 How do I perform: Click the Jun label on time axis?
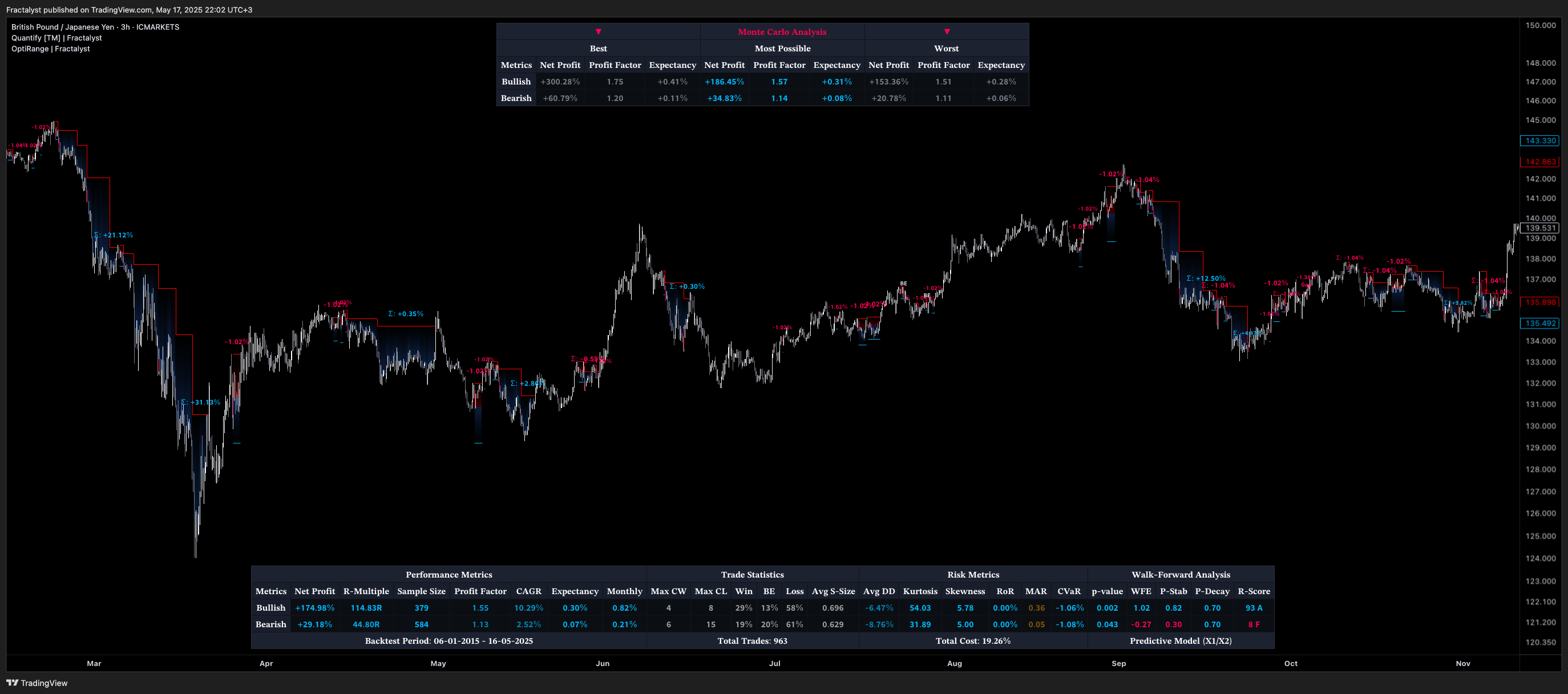603,664
